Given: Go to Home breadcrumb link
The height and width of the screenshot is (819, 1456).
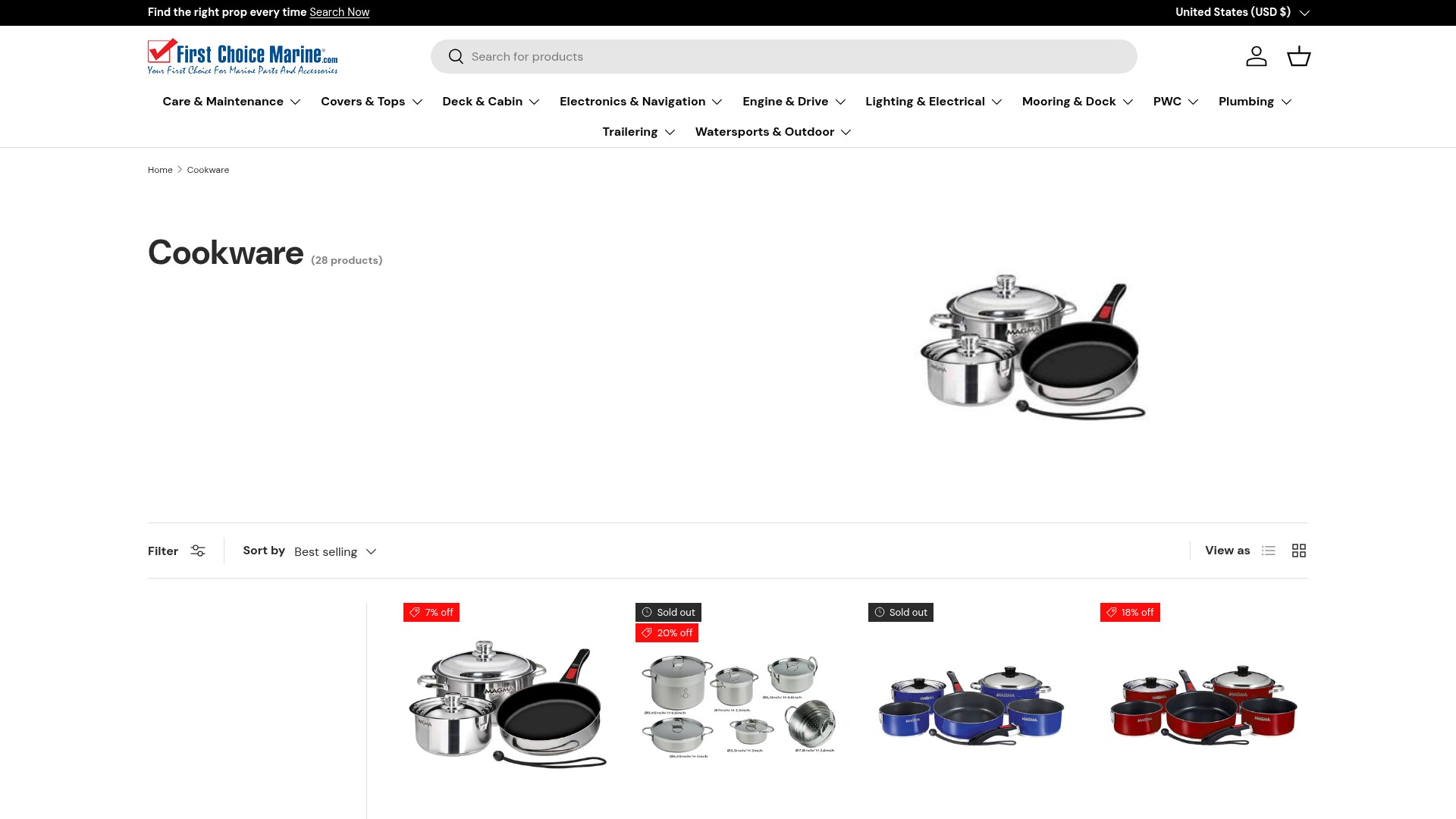Looking at the screenshot, I should 160,170.
